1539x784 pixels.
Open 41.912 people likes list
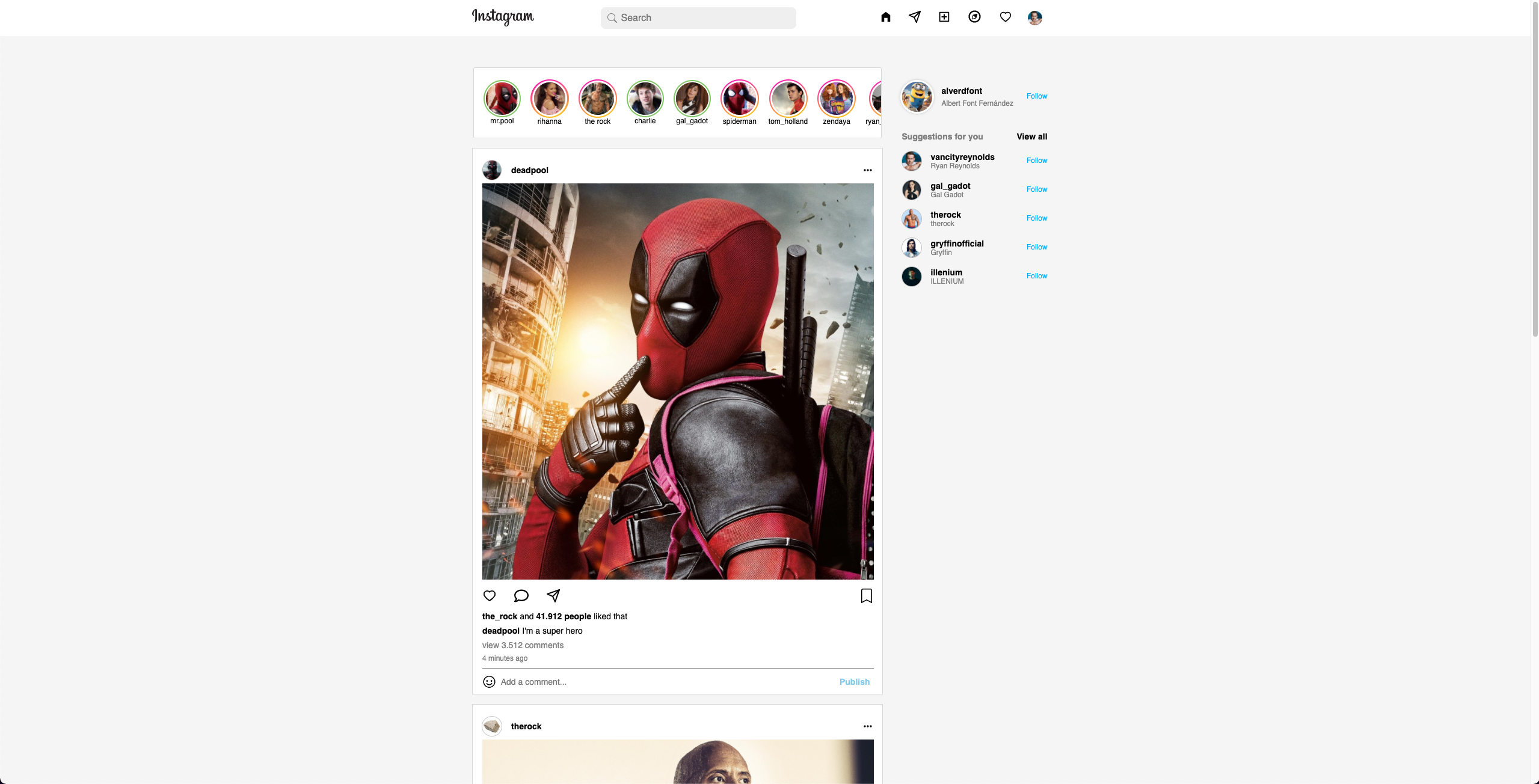(564, 616)
